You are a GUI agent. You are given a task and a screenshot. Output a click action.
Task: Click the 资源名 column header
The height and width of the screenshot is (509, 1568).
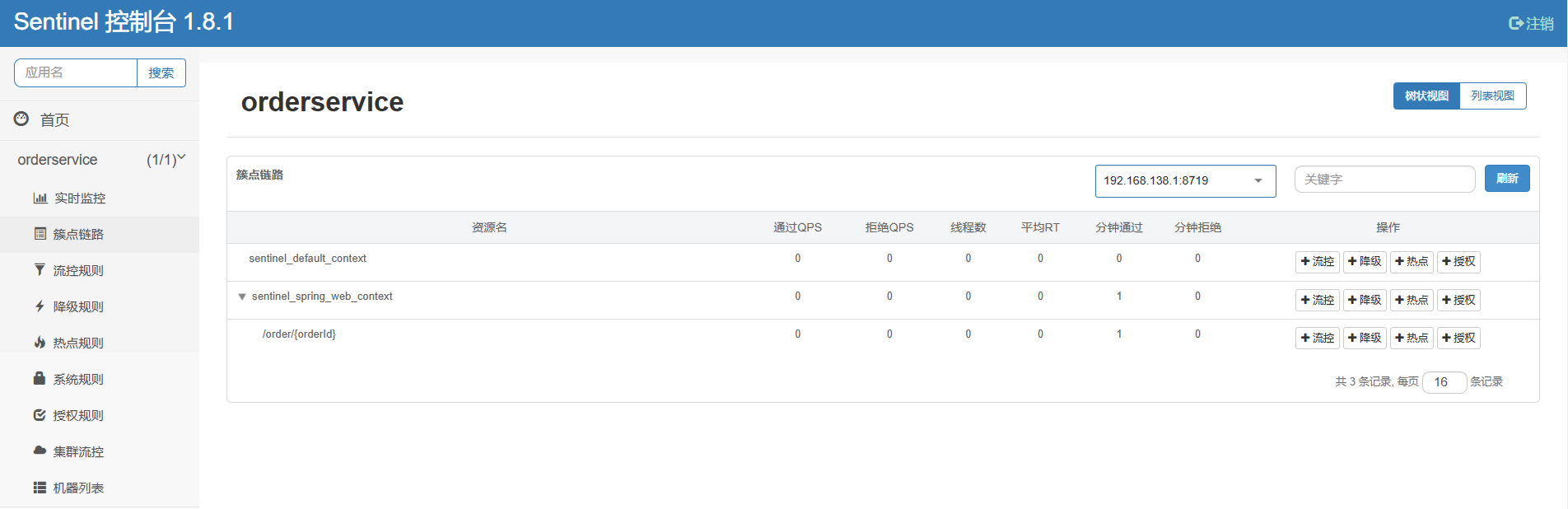[489, 227]
